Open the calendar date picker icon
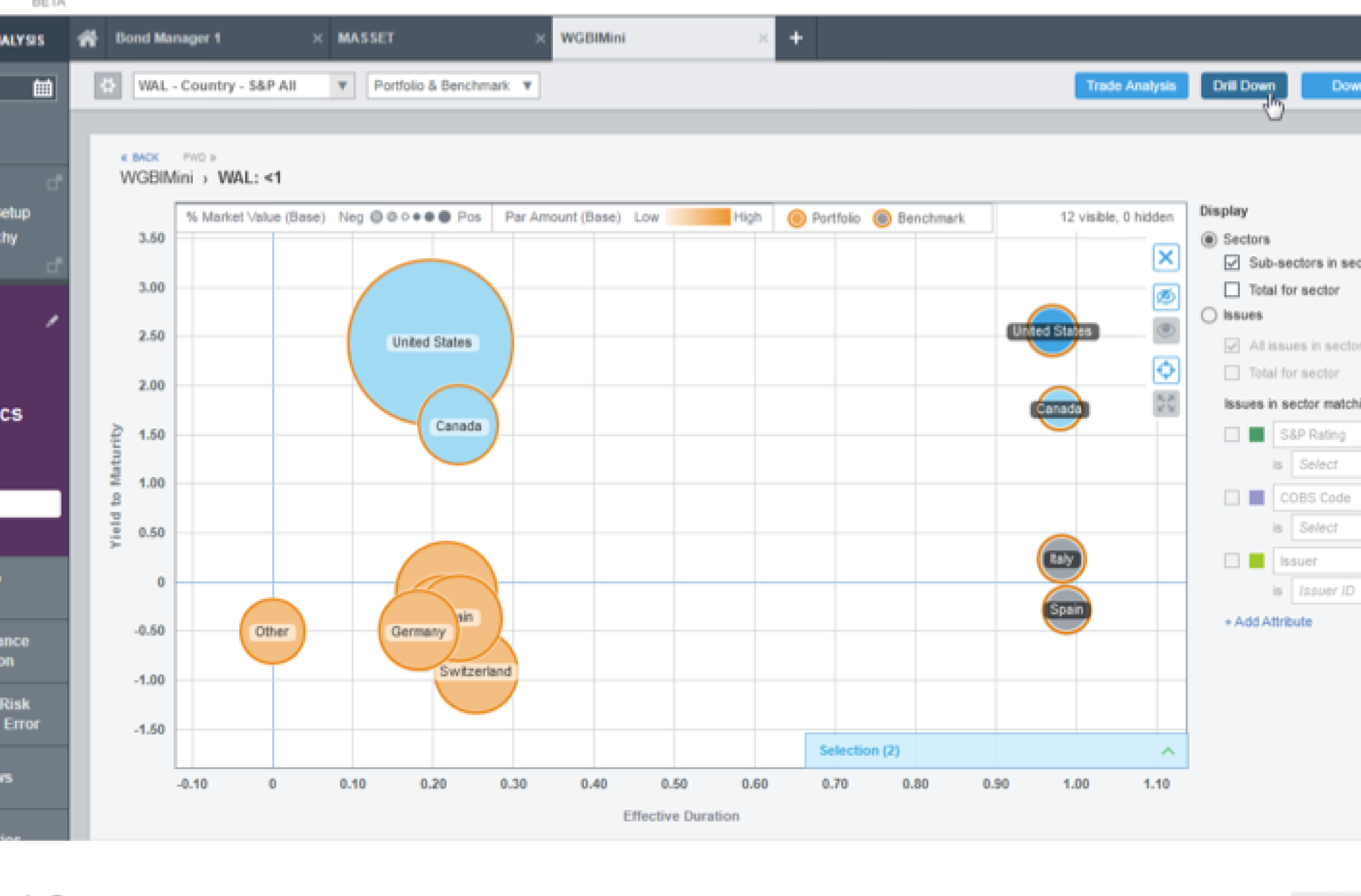 point(43,88)
